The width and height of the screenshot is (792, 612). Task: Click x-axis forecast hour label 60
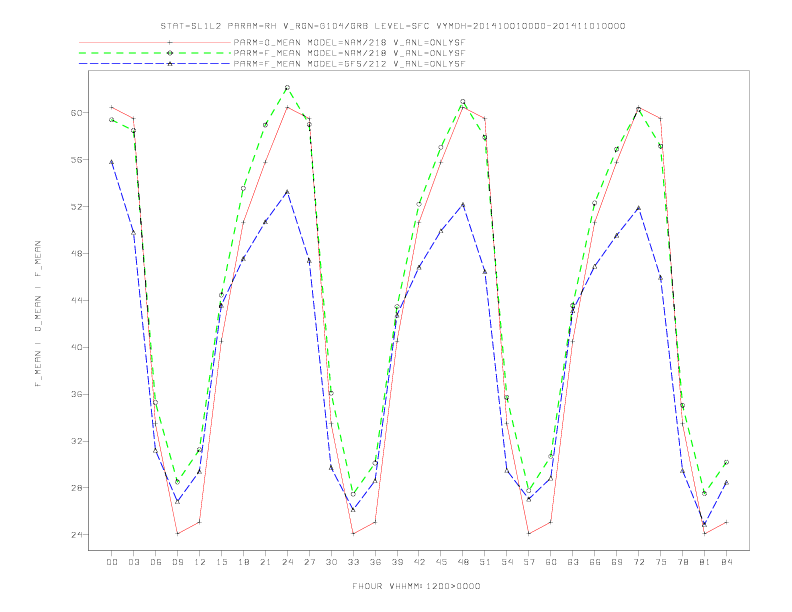[551, 562]
